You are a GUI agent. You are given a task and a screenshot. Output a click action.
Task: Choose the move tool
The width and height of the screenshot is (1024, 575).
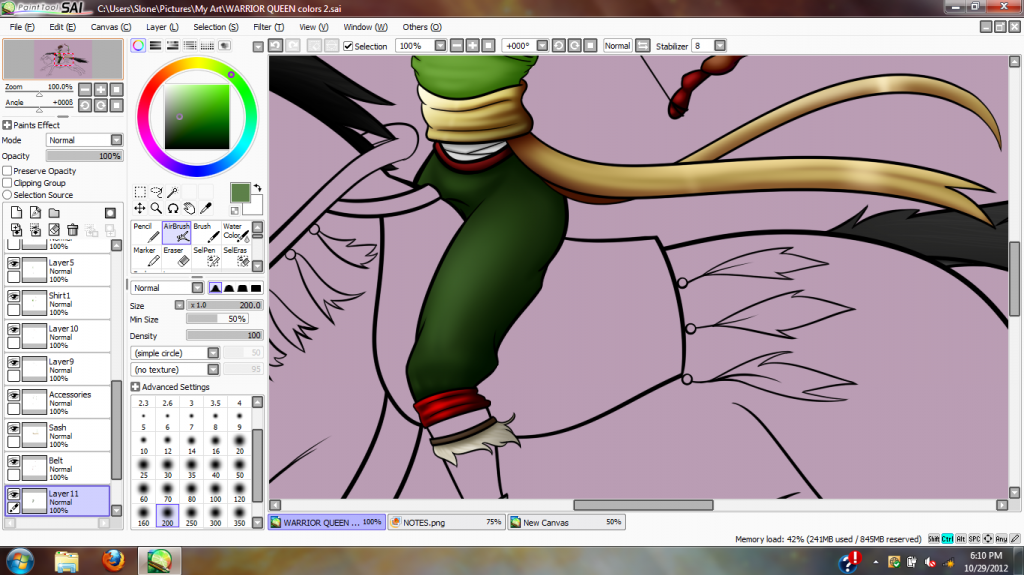140,208
